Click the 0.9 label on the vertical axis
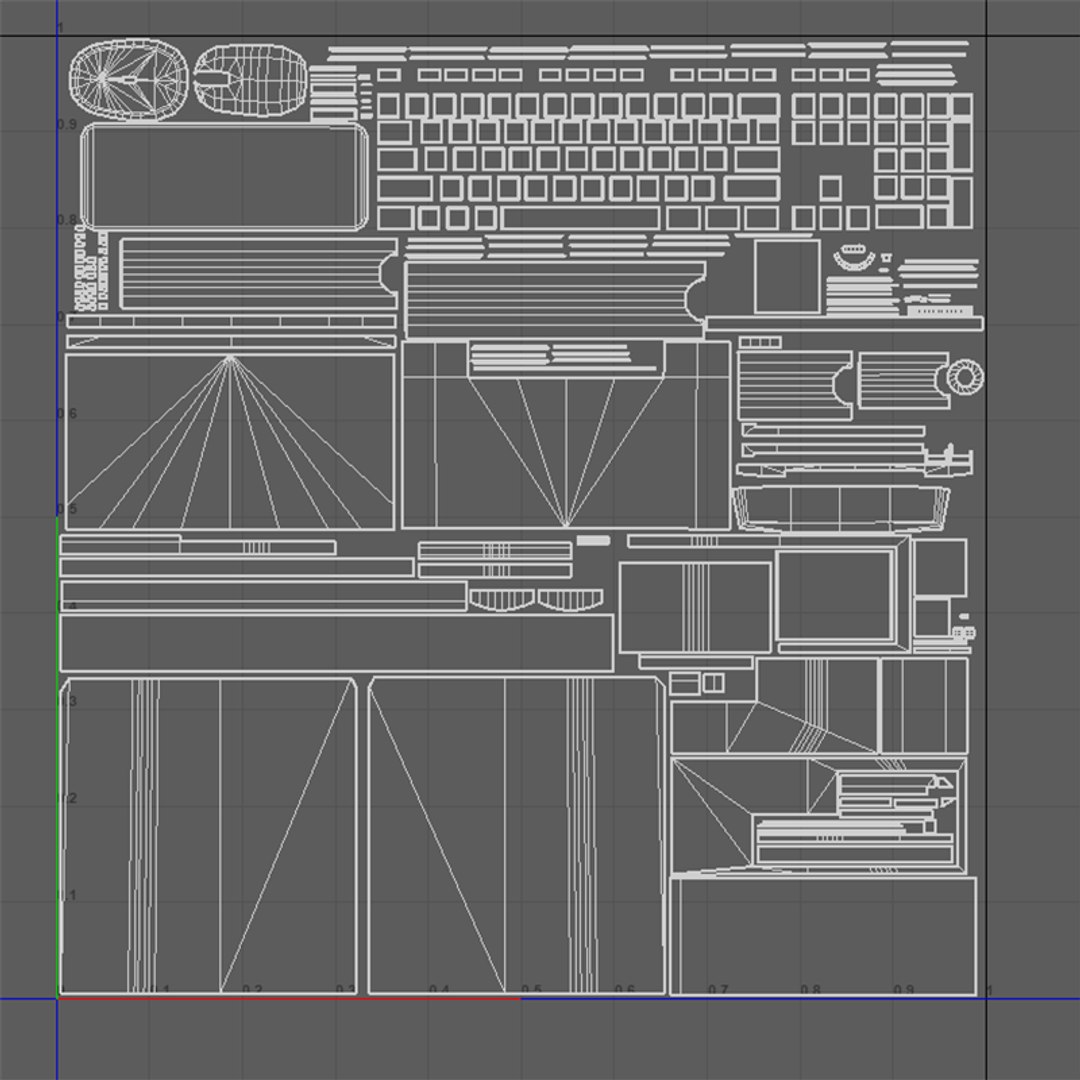1080x1080 pixels. (67, 125)
